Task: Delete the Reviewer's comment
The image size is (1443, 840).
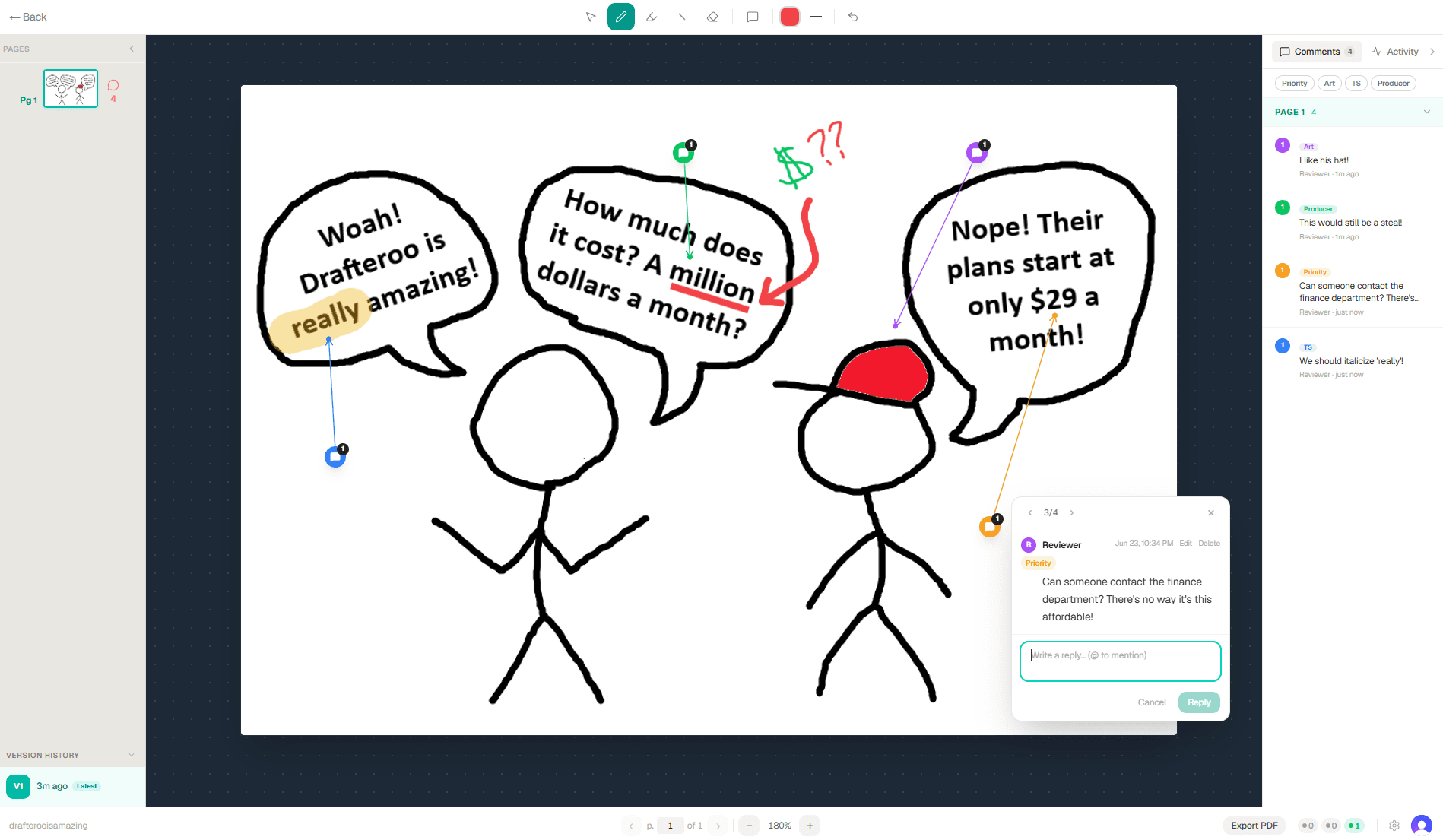Action: (1209, 544)
